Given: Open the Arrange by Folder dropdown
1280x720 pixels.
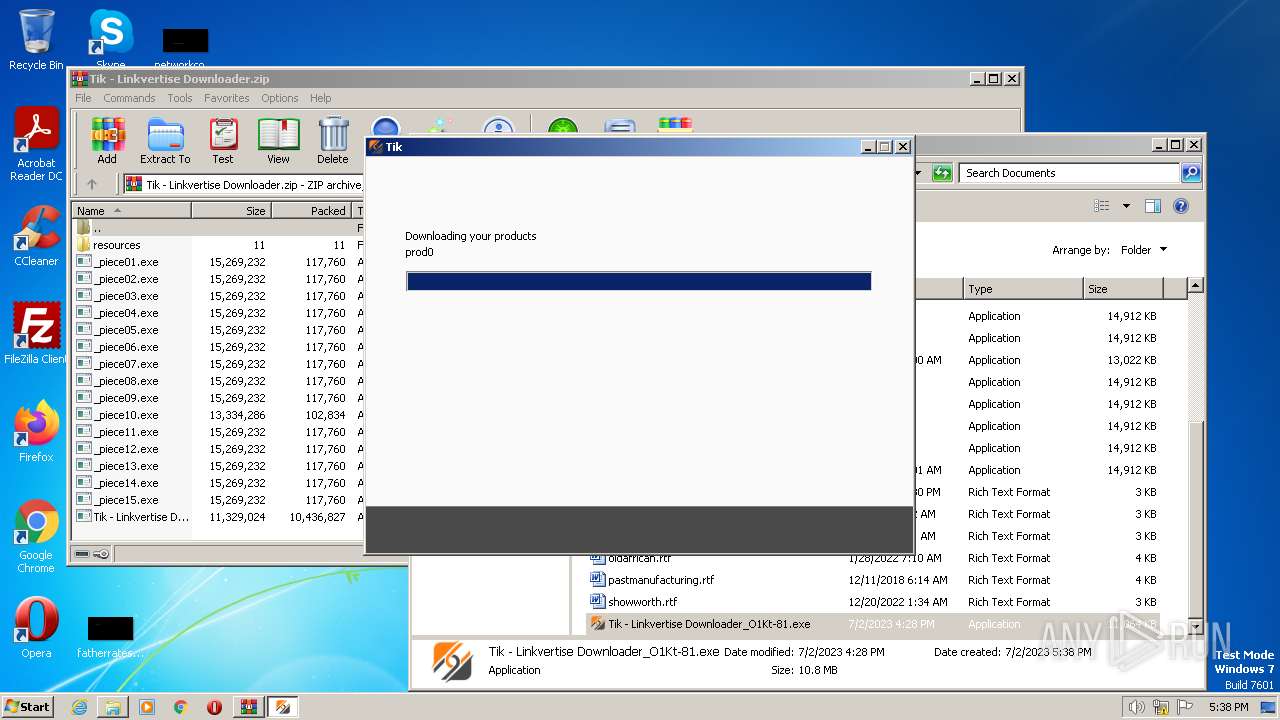Looking at the screenshot, I should point(1143,250).
